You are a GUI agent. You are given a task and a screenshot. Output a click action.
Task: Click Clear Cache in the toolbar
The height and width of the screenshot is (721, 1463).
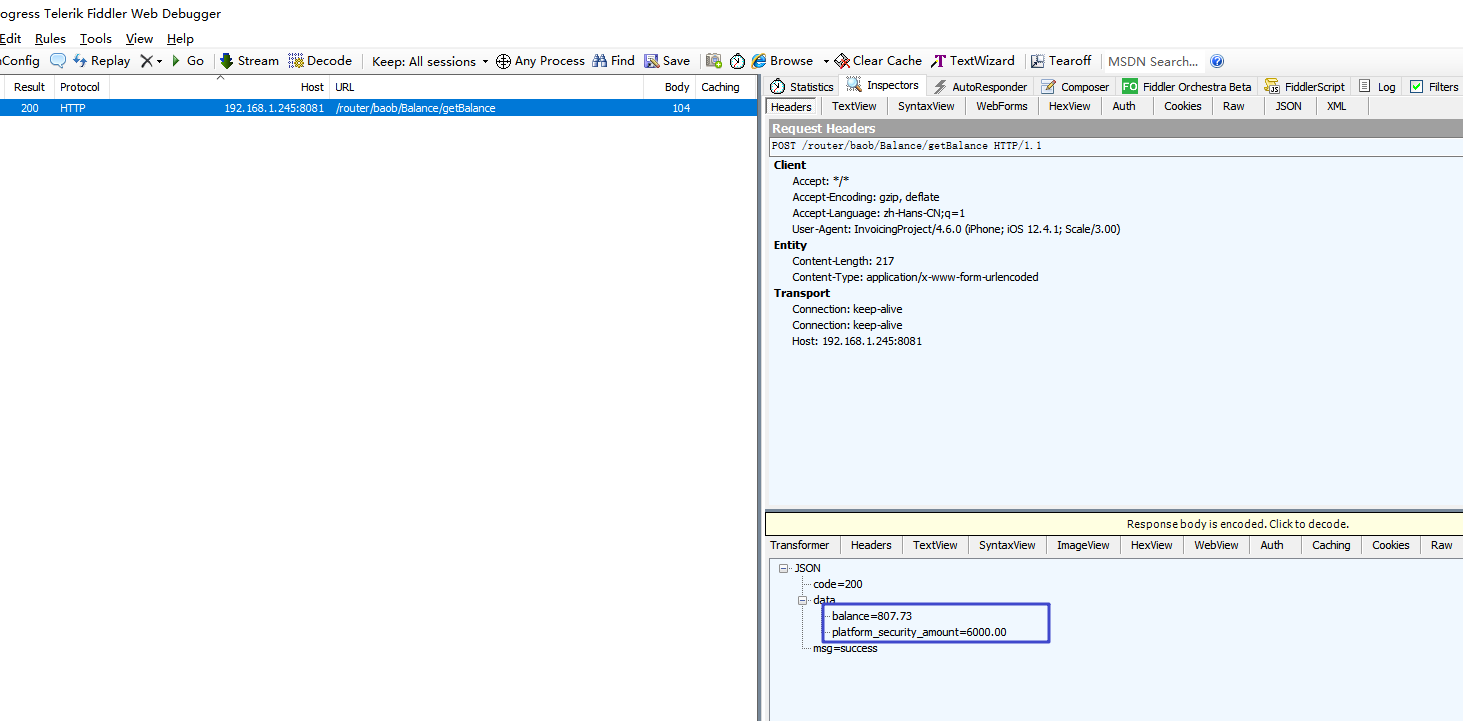[x=878, y=61]
